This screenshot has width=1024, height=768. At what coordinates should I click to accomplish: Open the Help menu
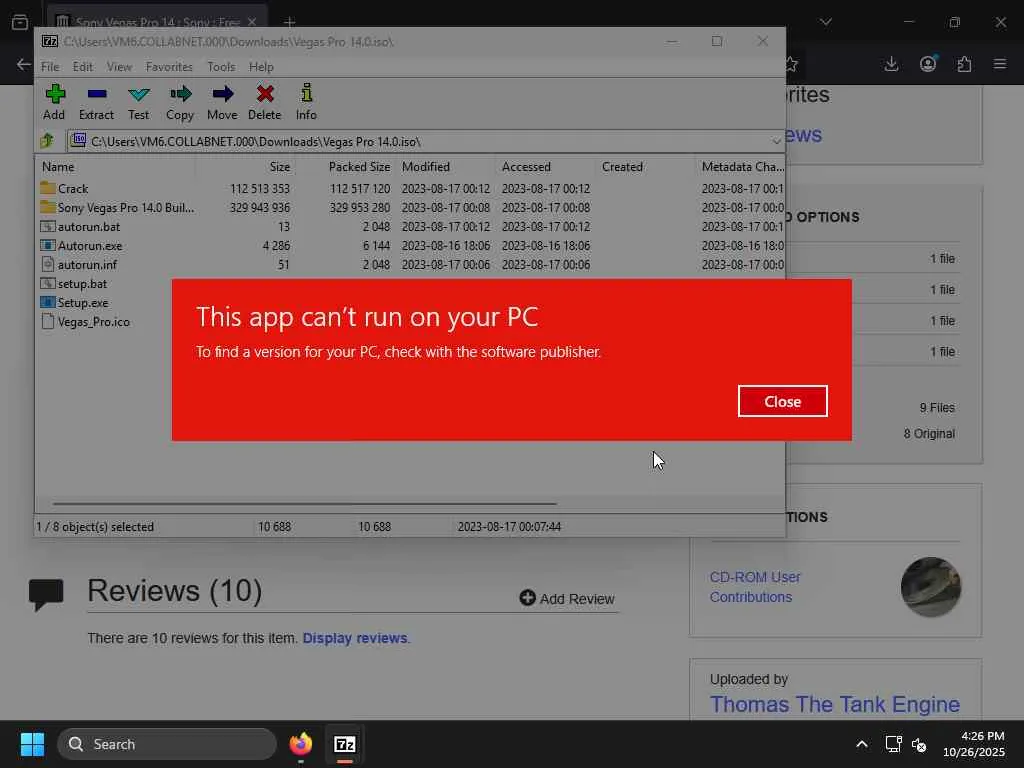(261, 67)
